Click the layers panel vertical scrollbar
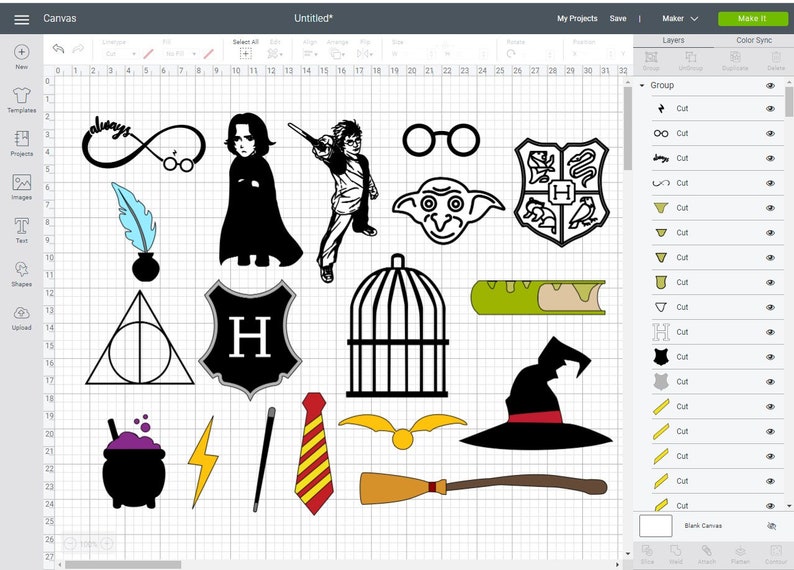 [x=789, y=101]
